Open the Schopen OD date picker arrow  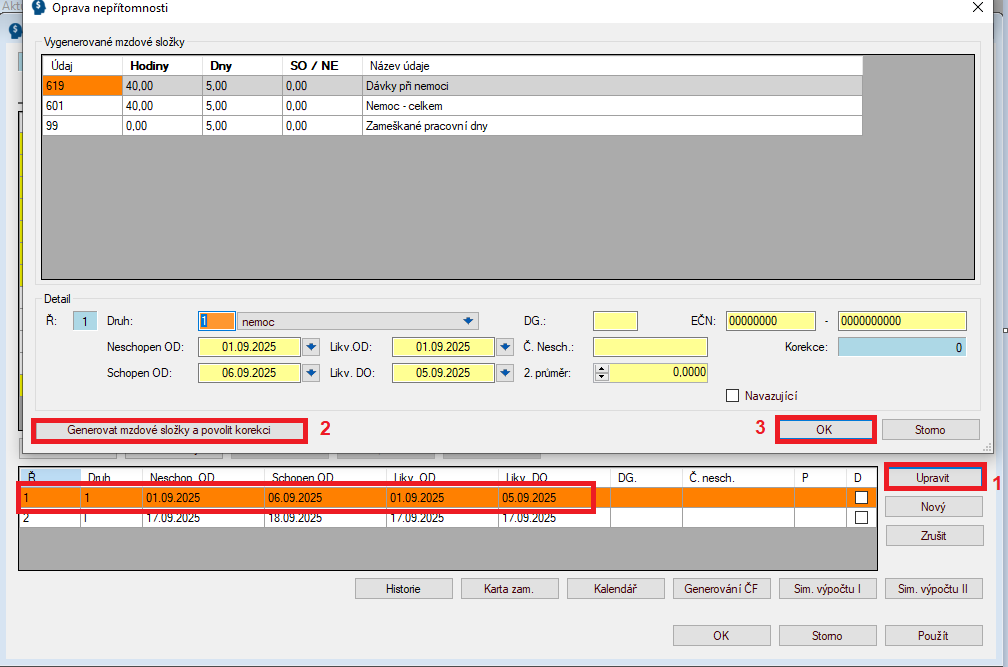point(310,373)
